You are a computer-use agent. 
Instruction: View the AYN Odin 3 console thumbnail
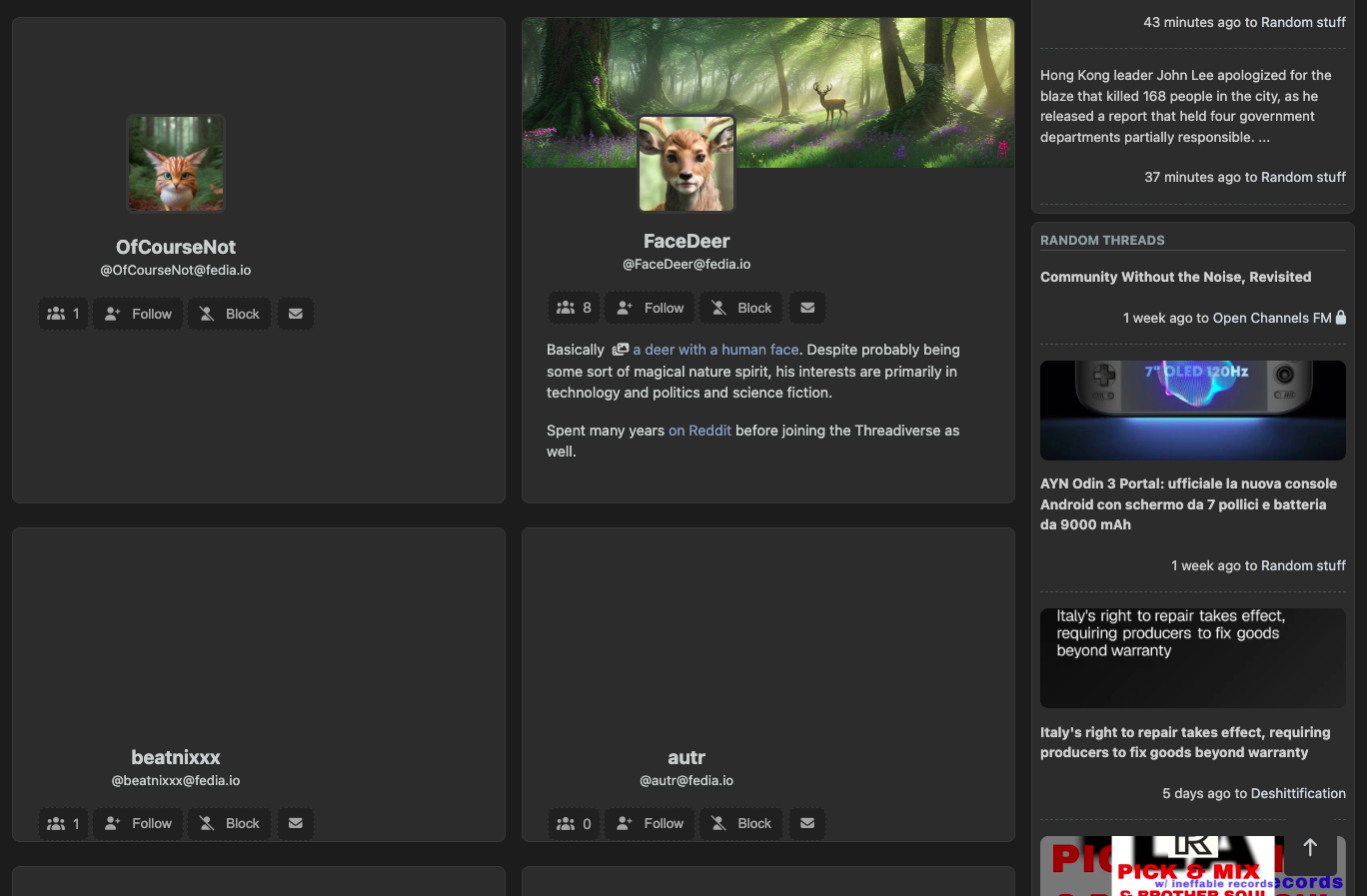coord(1193,410)
